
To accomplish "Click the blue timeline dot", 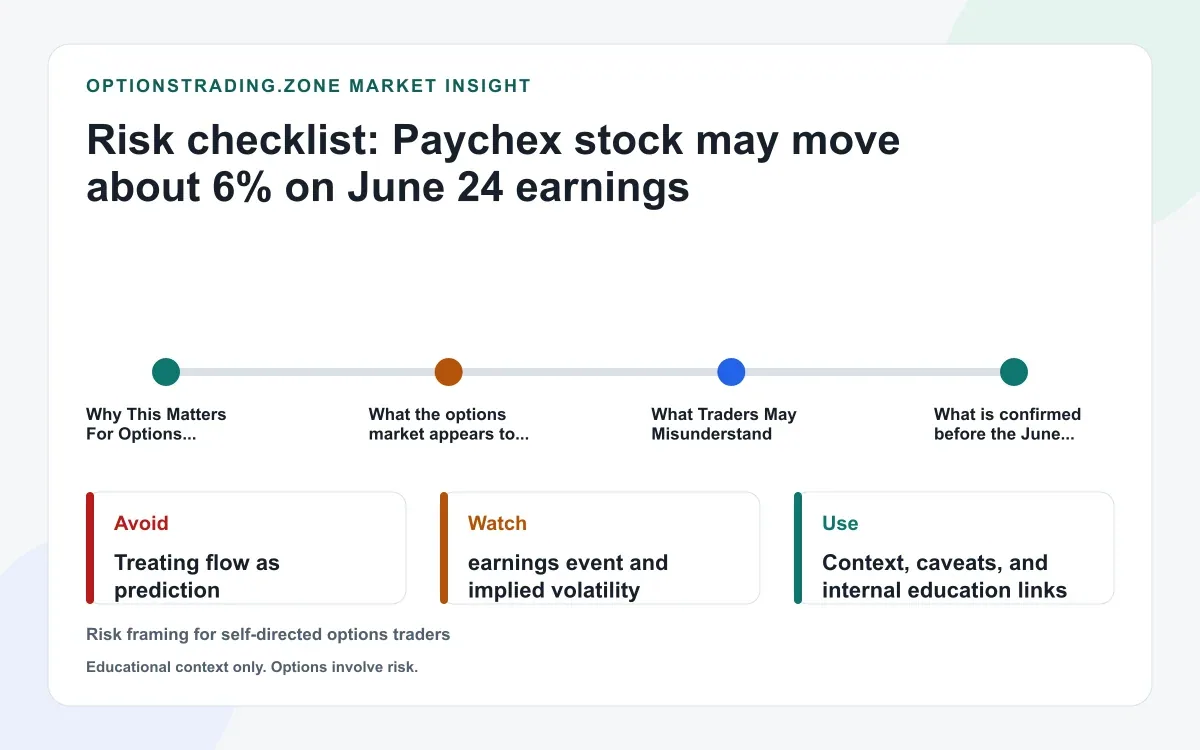I will point(732,372).
